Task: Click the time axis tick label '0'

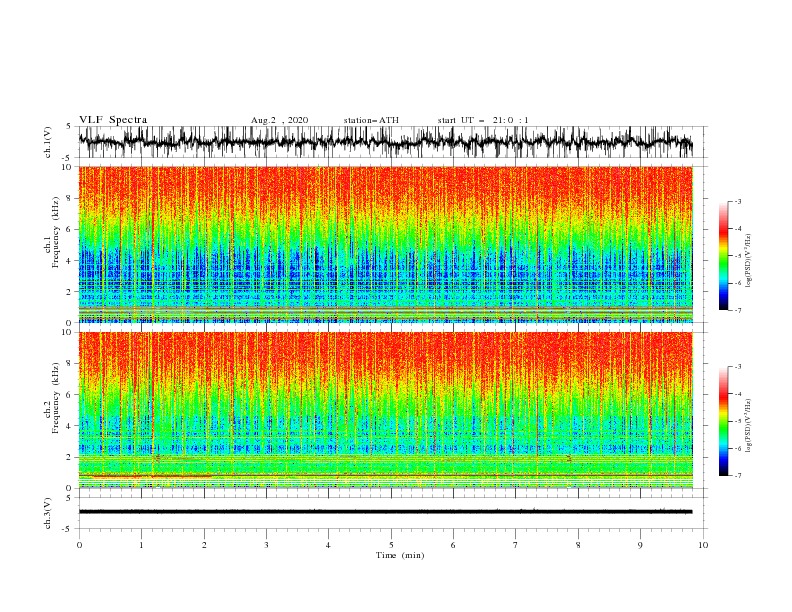Action: (79, 545)
